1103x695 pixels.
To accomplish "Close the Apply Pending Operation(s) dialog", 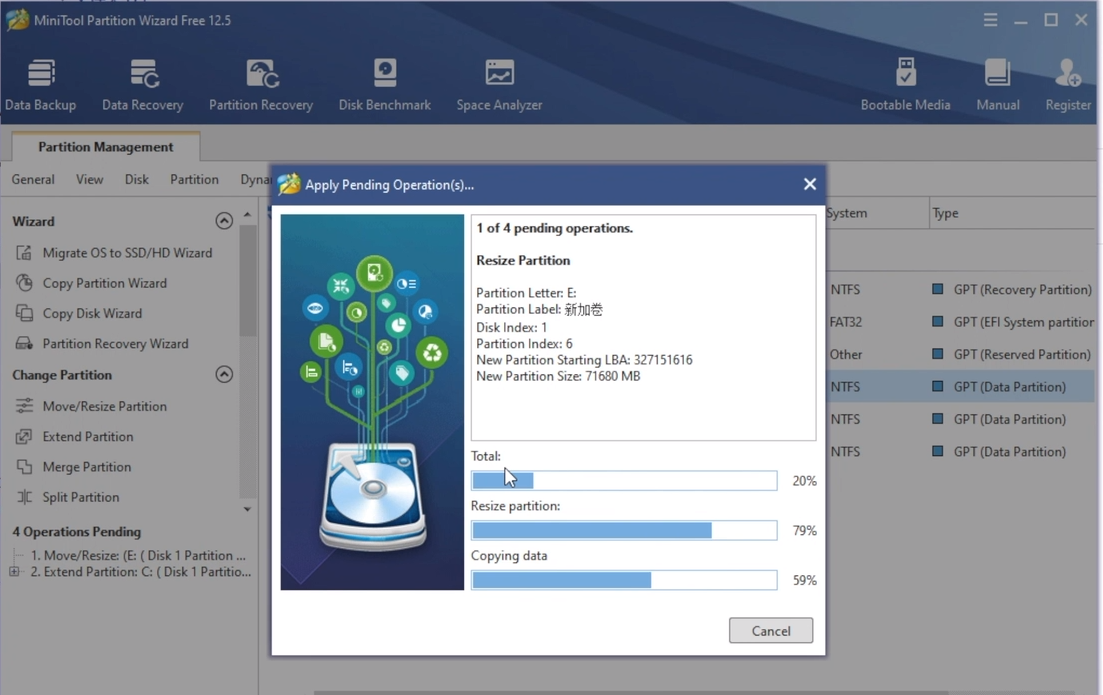I will coord(810,184).
